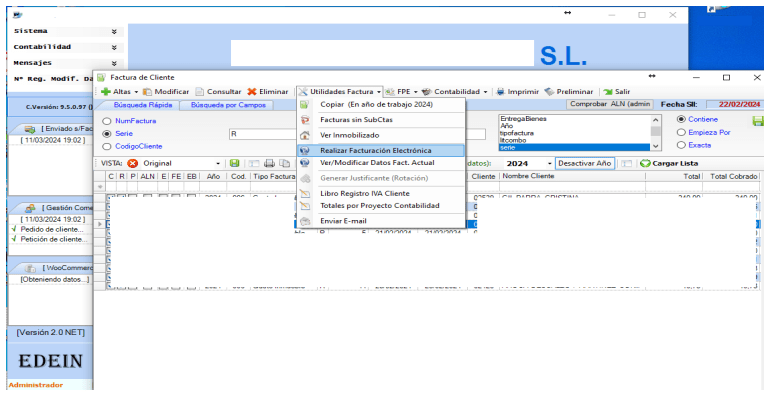The width and height of the screenshot is (773, 401).
Task: Click the Cargar Lista button
Action: [x=669, y=163]
